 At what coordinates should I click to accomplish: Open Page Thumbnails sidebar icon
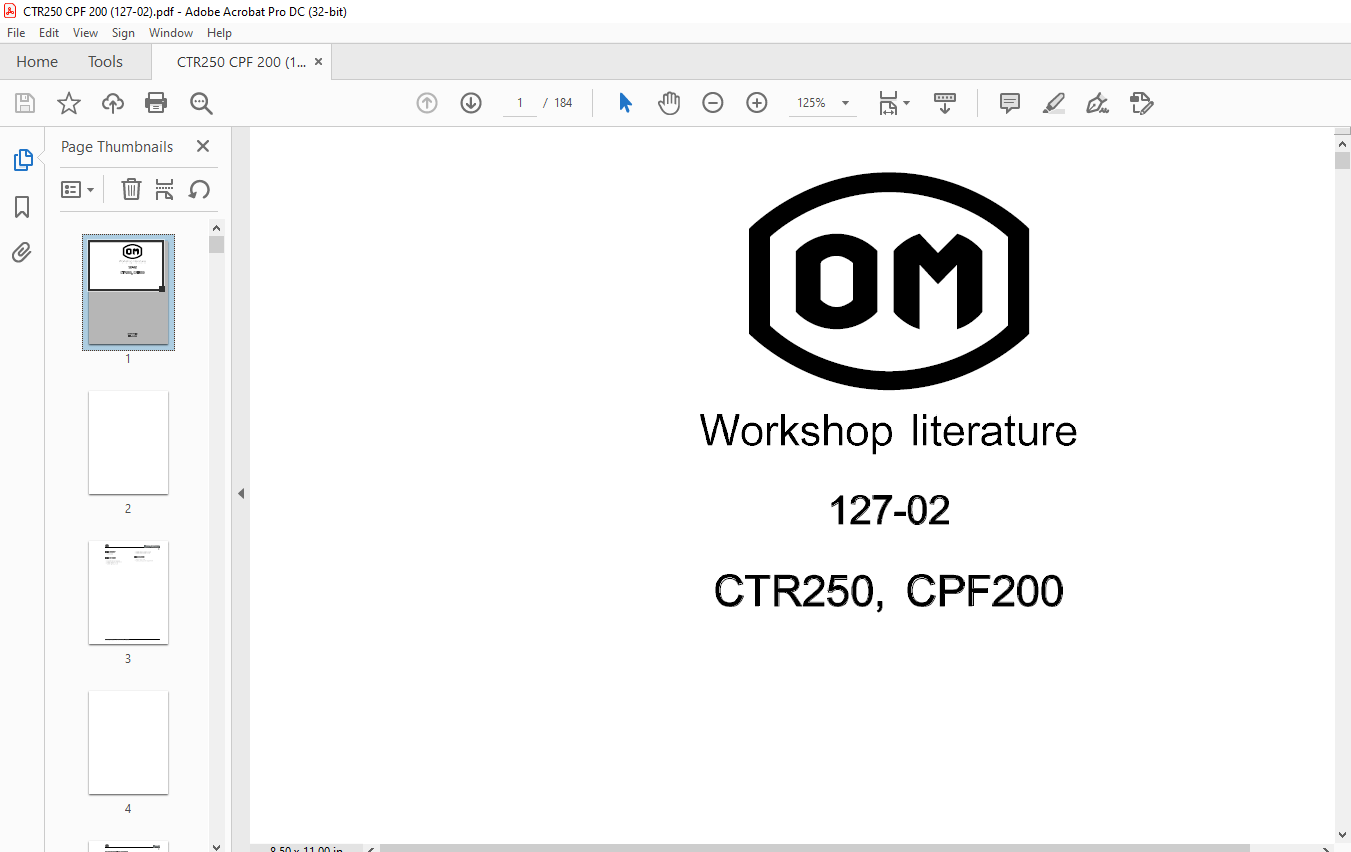pos(22,160)
